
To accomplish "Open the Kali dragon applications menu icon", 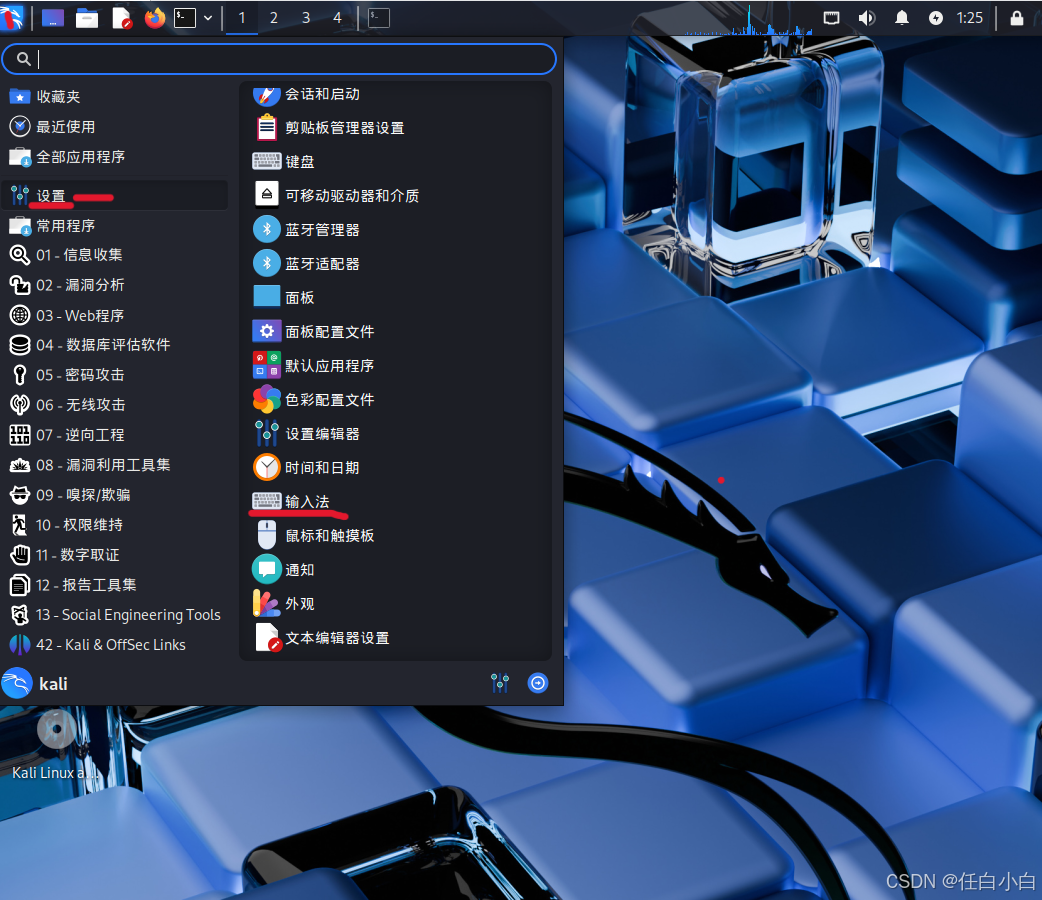I will (x=11, y=18).
